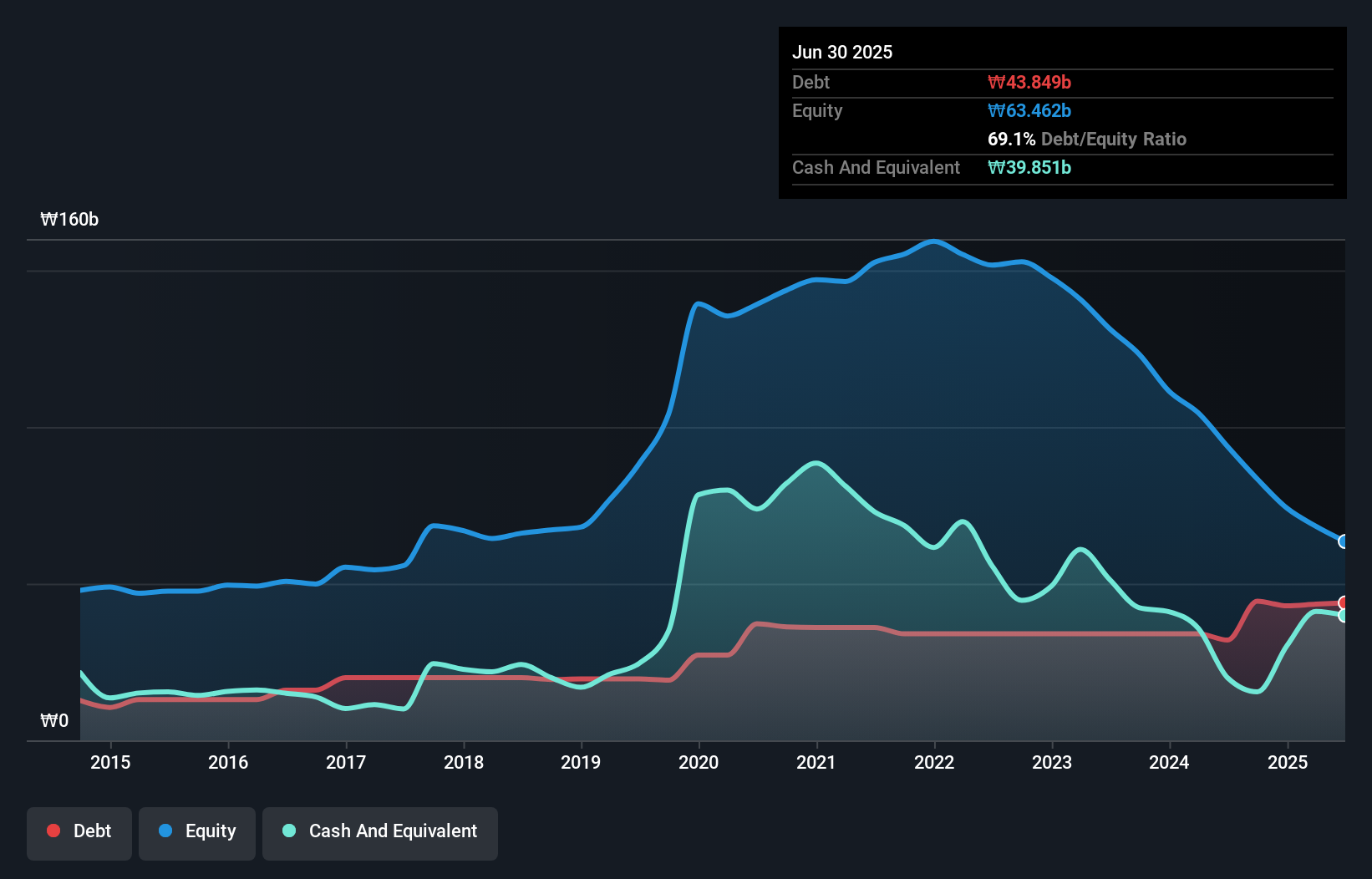Click the ₩0 y-axis label

click(54, 720)
